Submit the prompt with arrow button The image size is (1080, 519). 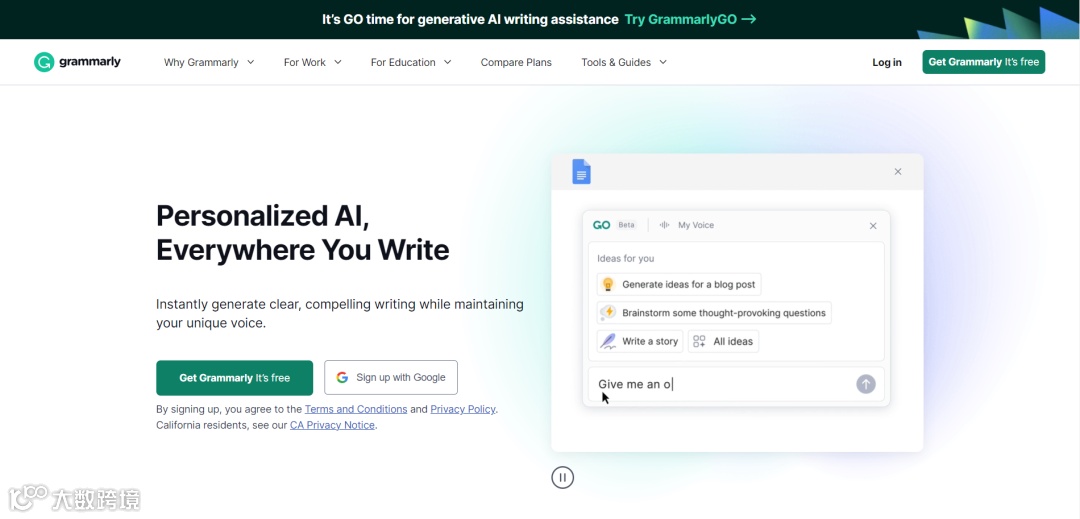coord(866,384)
